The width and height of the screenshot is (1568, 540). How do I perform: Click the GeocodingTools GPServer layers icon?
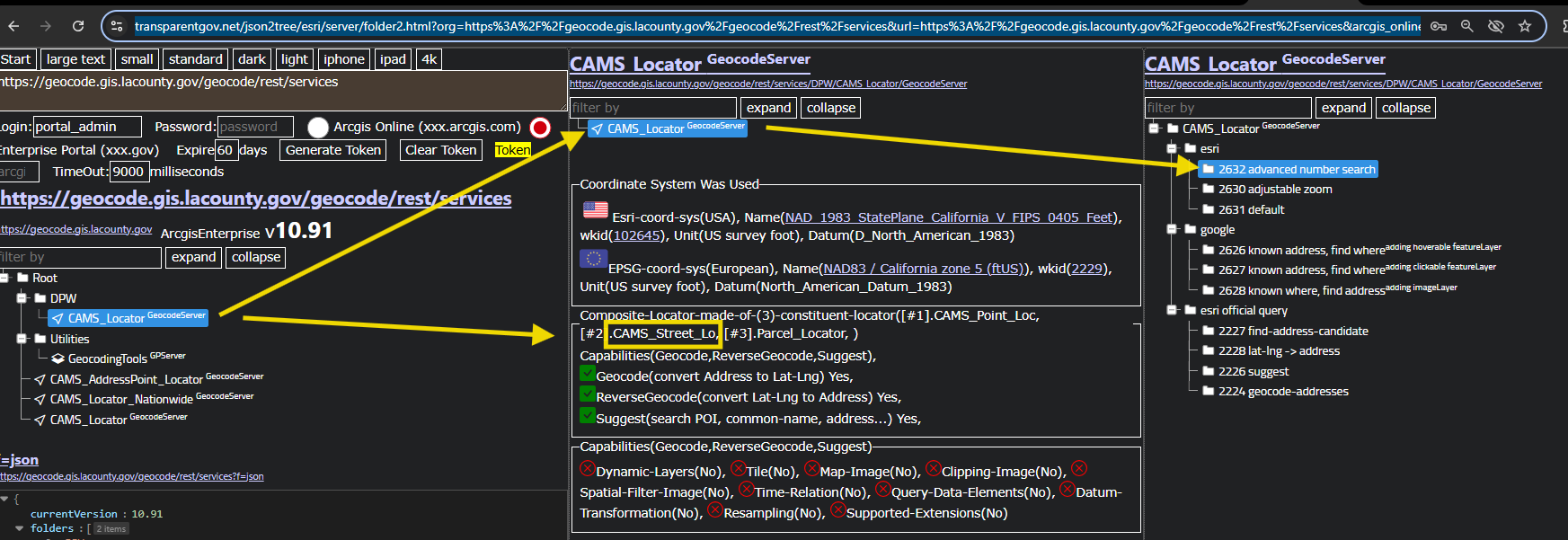[58, 359]
